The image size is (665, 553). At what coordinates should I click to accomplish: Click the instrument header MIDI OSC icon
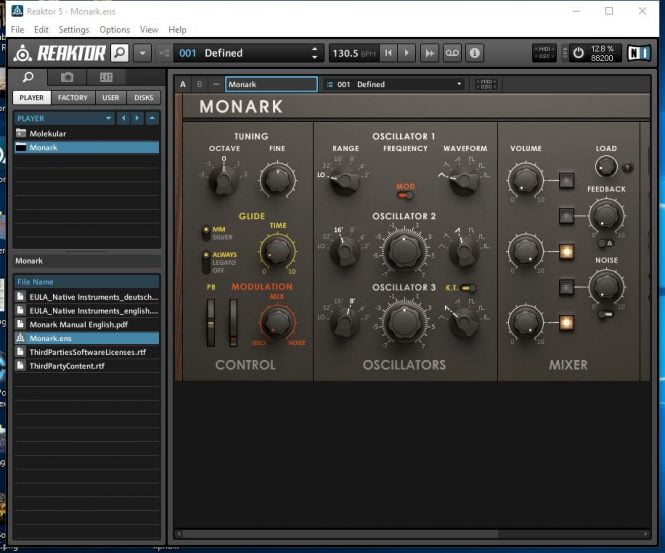click(x=486, y=84)
